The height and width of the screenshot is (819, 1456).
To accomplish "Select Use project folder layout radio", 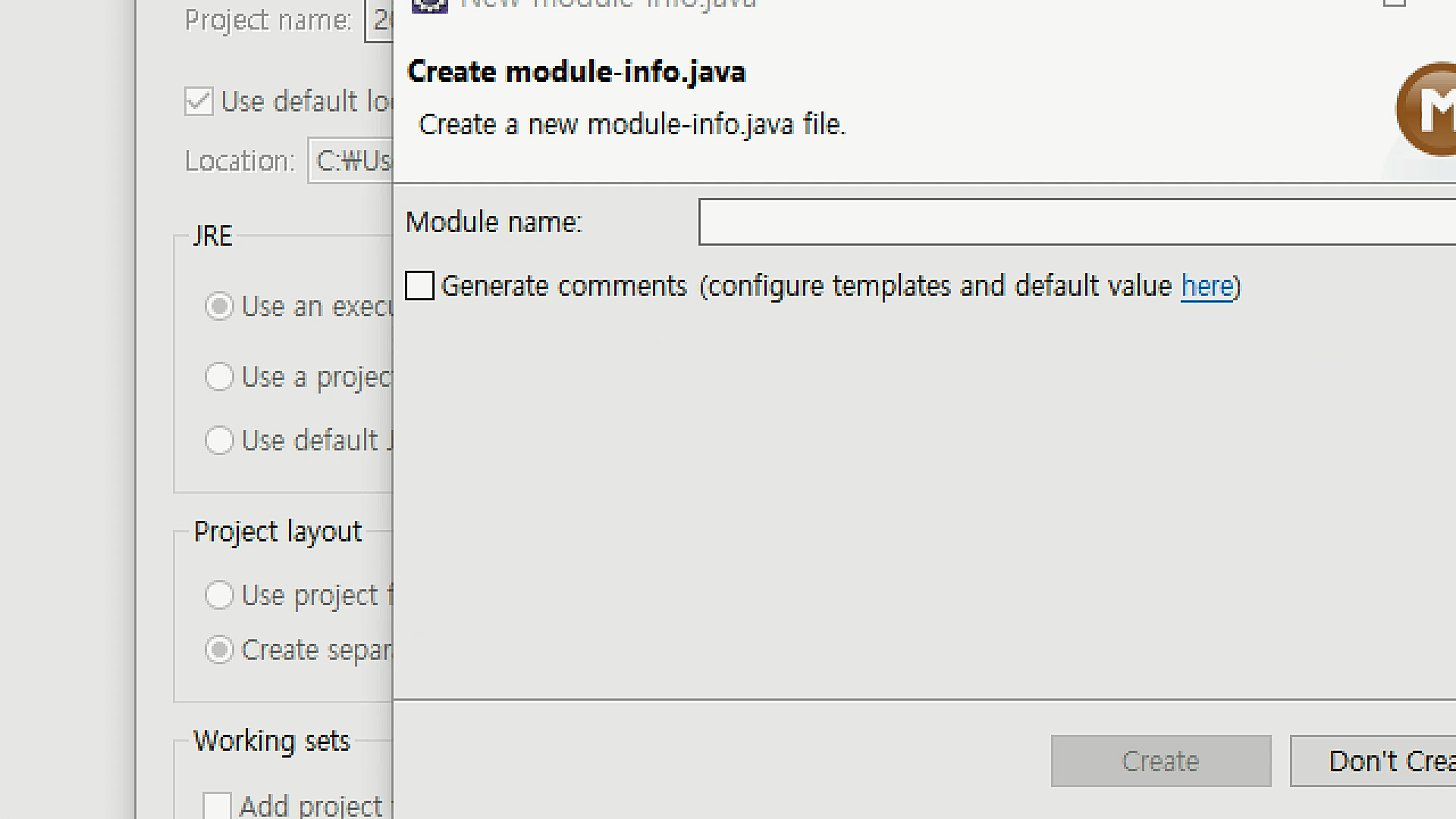I will pos(219,595).
